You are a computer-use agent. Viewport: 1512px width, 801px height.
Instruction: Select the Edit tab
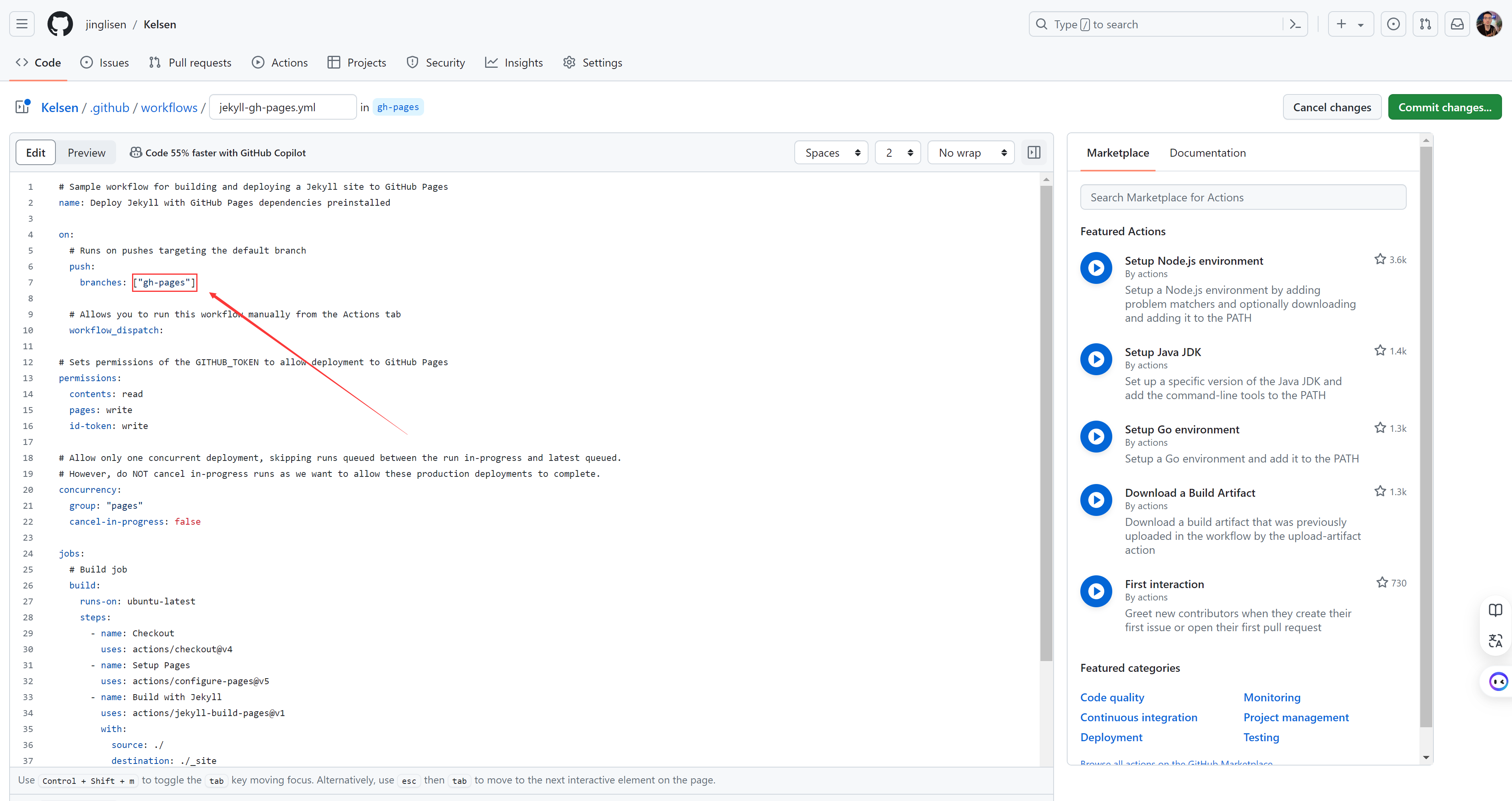36,153
